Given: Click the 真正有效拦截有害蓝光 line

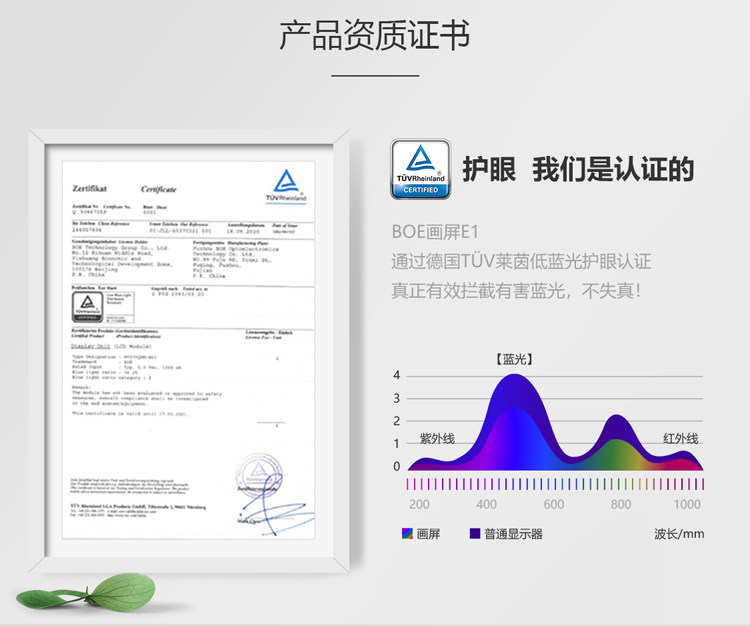Looking at the screenshot, I should click(x=516, y=290).
